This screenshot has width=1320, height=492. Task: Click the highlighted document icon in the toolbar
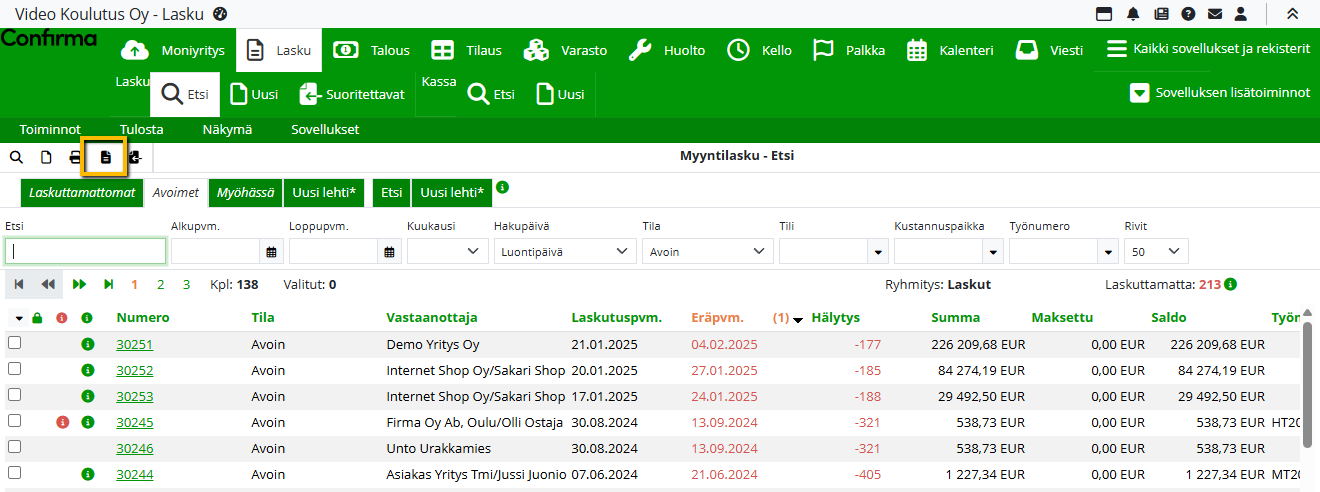[105, 157]
